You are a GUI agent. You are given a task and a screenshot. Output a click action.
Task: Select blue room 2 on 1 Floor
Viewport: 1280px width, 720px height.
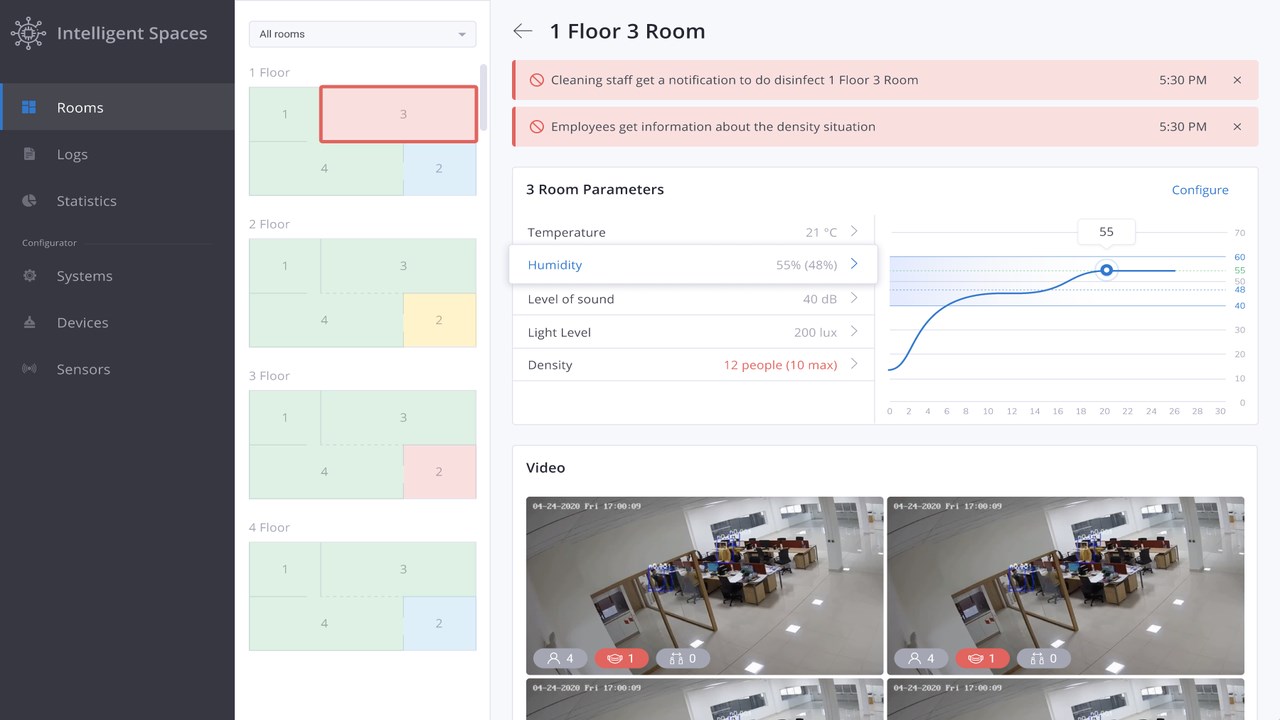[440, 168]
